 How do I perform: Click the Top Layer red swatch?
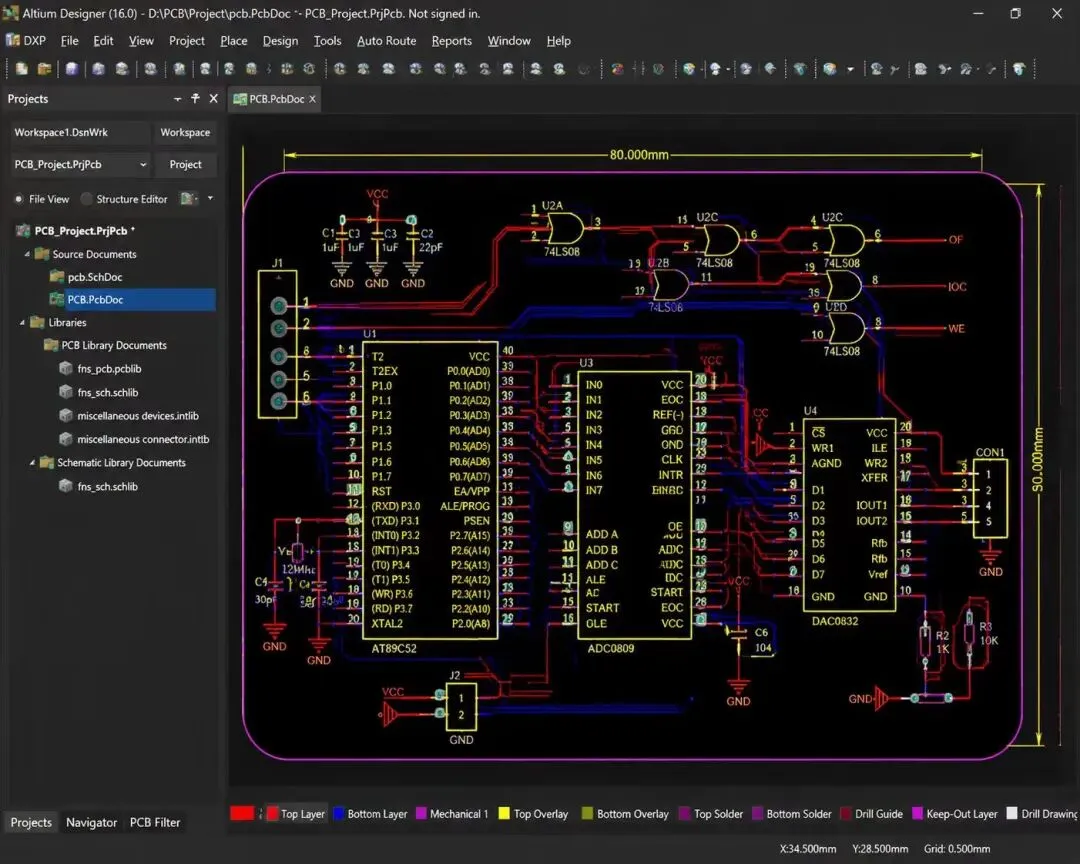(272, 814)
